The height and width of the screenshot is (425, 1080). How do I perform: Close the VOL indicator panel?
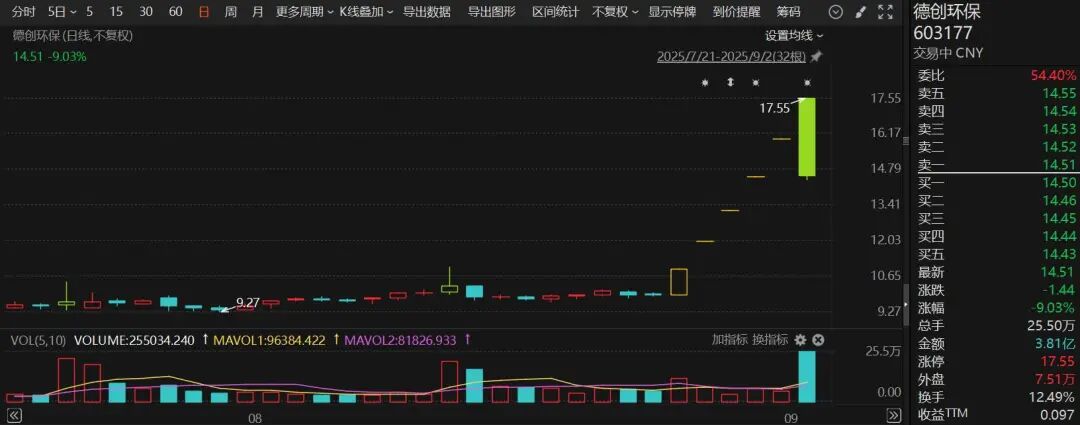[818, 340]
